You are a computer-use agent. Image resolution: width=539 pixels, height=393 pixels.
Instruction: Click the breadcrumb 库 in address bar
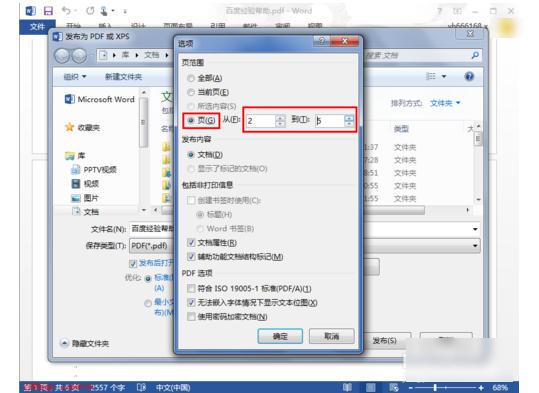click(125, 55)
